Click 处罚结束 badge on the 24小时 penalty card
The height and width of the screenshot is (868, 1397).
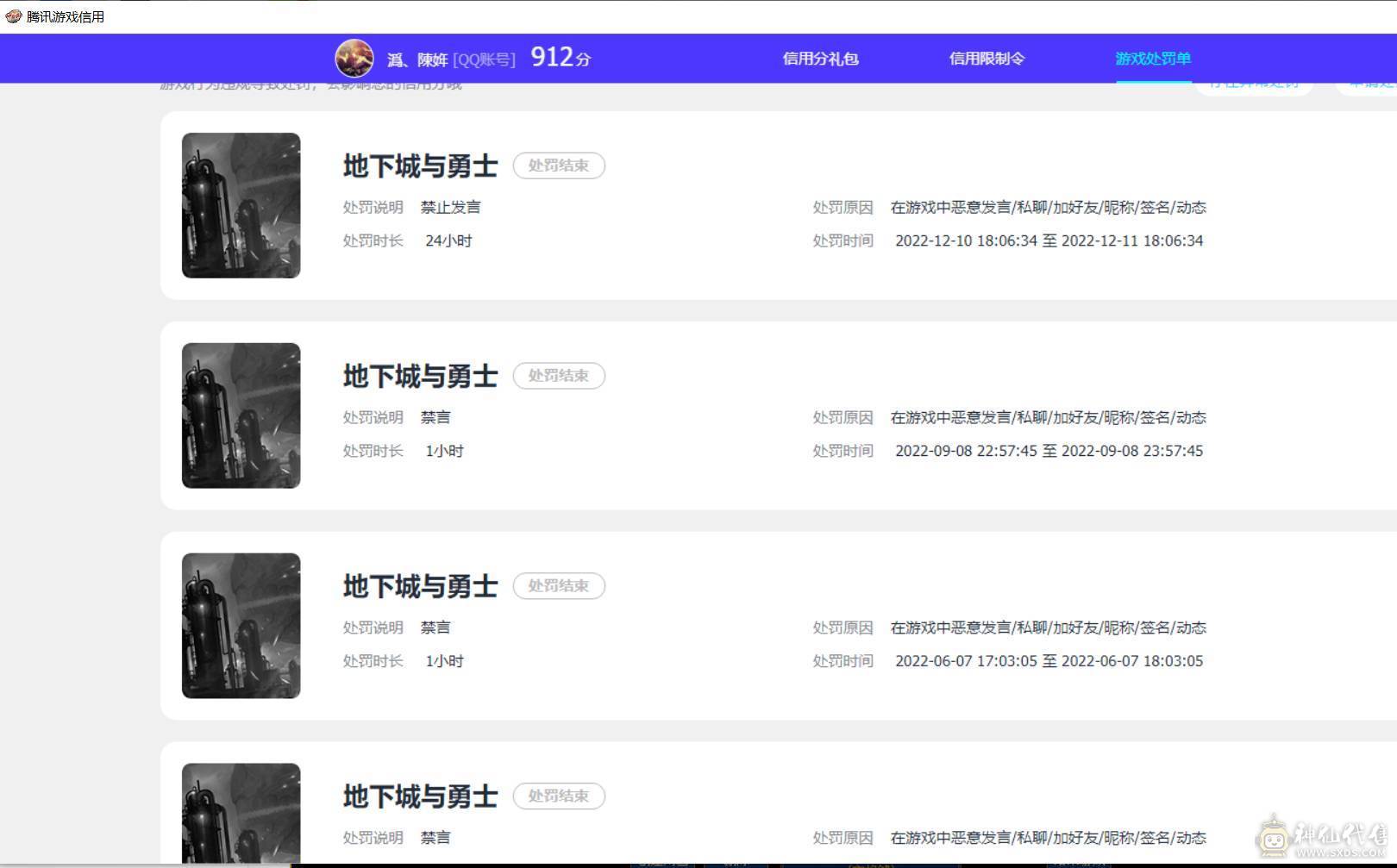[559, 165]
